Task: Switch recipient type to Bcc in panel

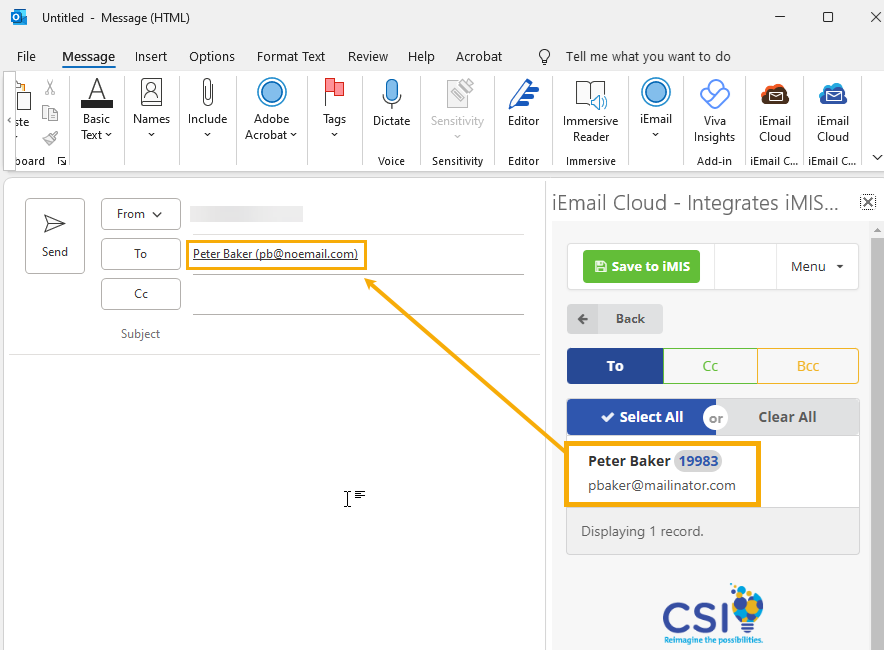Action: [808, 366]
